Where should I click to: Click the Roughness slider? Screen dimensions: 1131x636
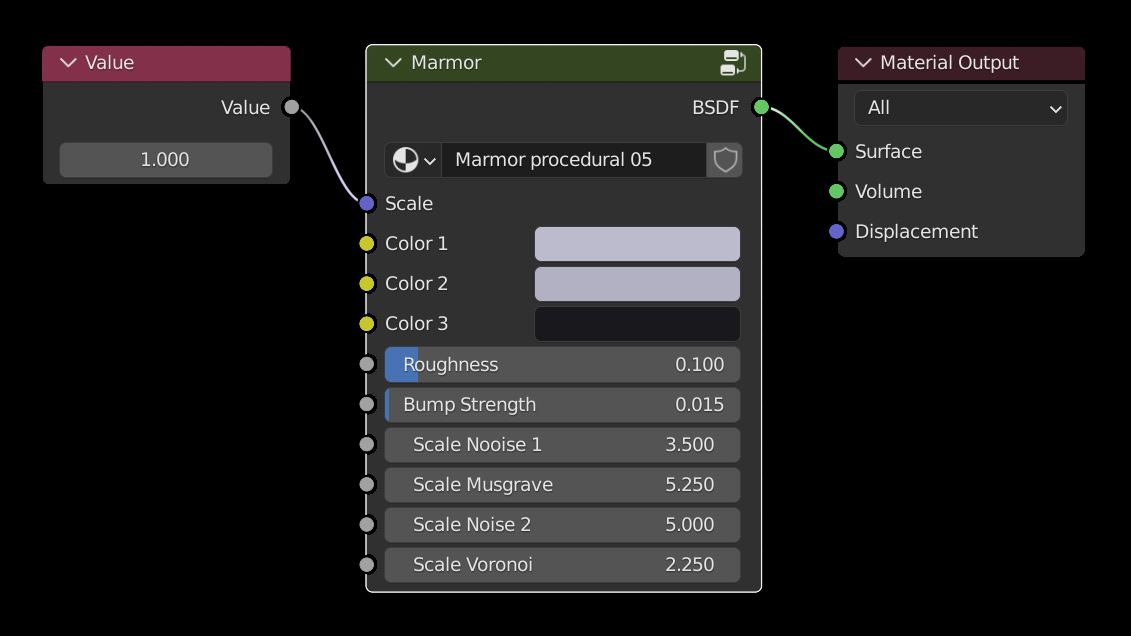[x=562, y=365]
